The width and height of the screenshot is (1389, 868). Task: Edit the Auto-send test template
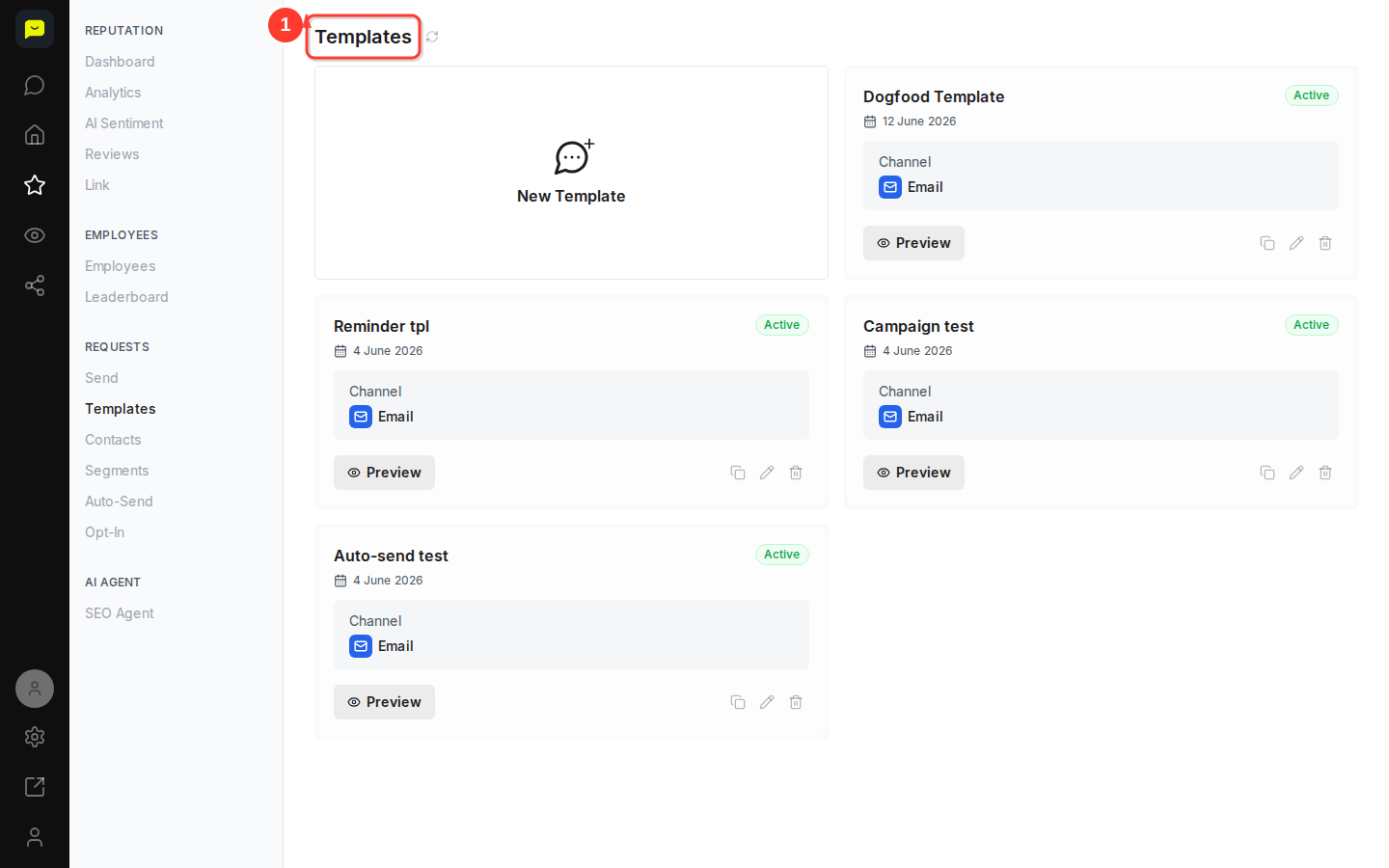767,702
